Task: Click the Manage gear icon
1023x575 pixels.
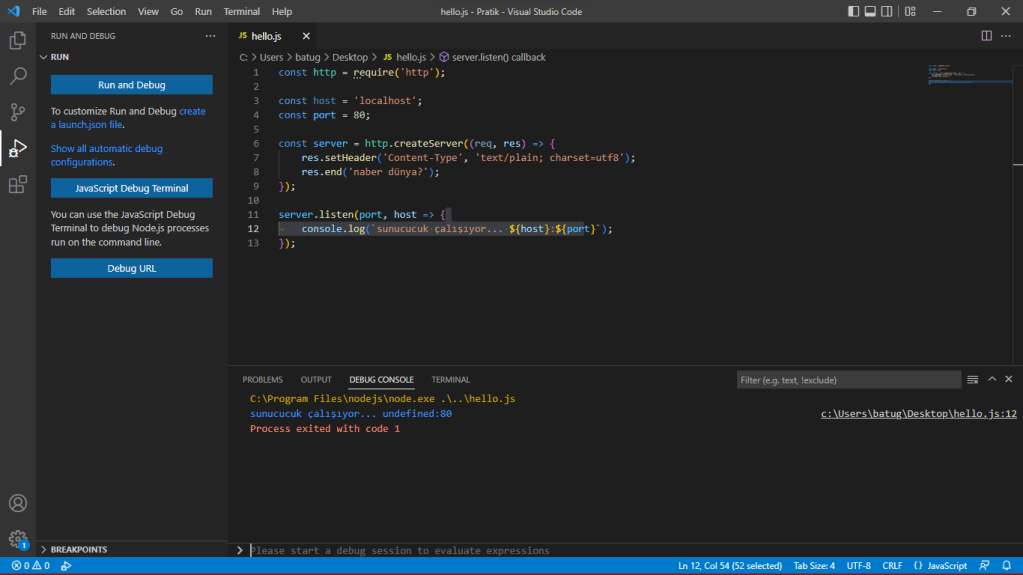Action: 17,539
